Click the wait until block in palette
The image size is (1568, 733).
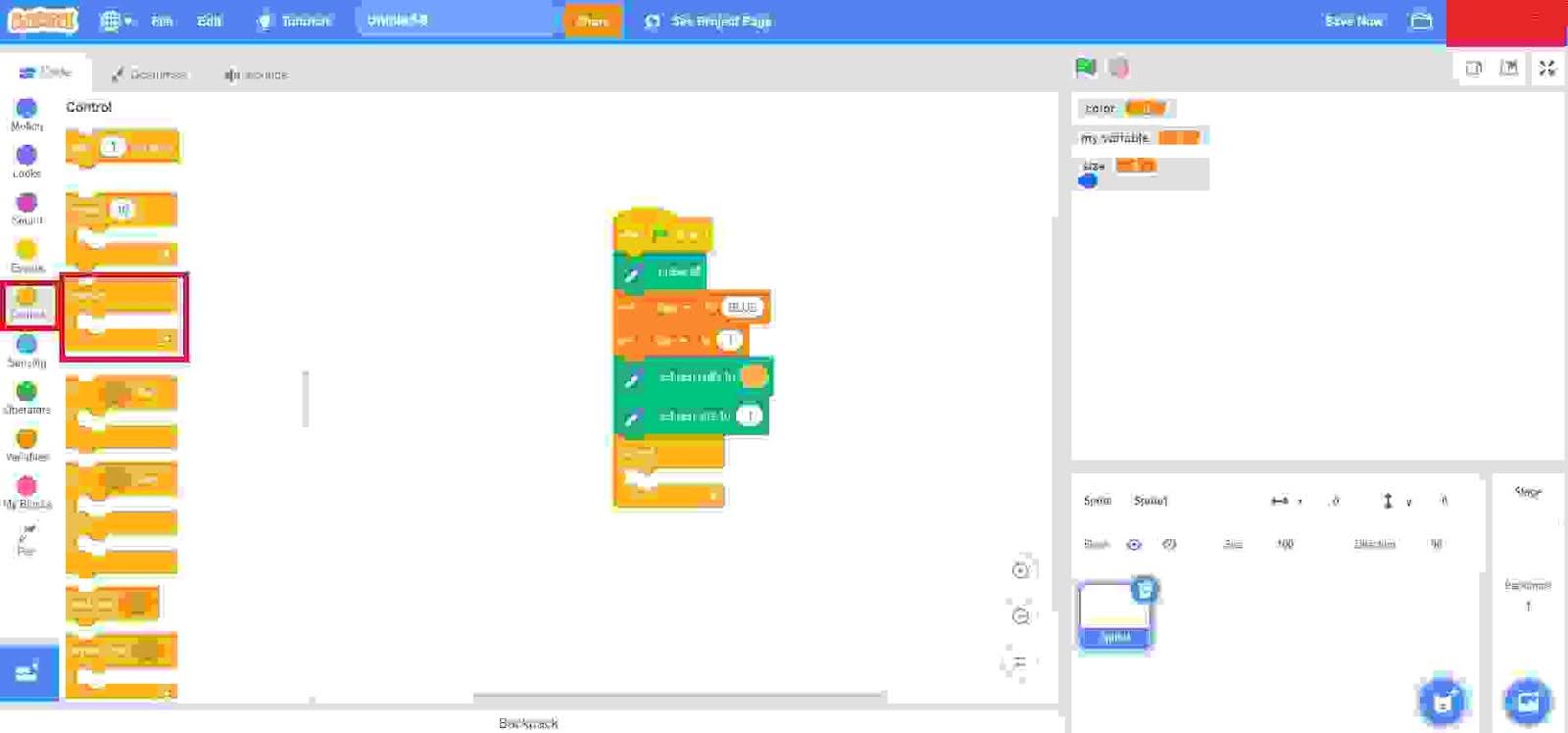click(x=112, y=604)
